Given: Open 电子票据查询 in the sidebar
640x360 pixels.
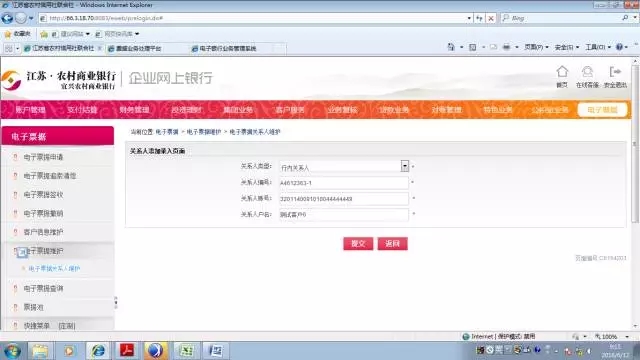Looking at the screenshot, I should [x=43, y=289].
